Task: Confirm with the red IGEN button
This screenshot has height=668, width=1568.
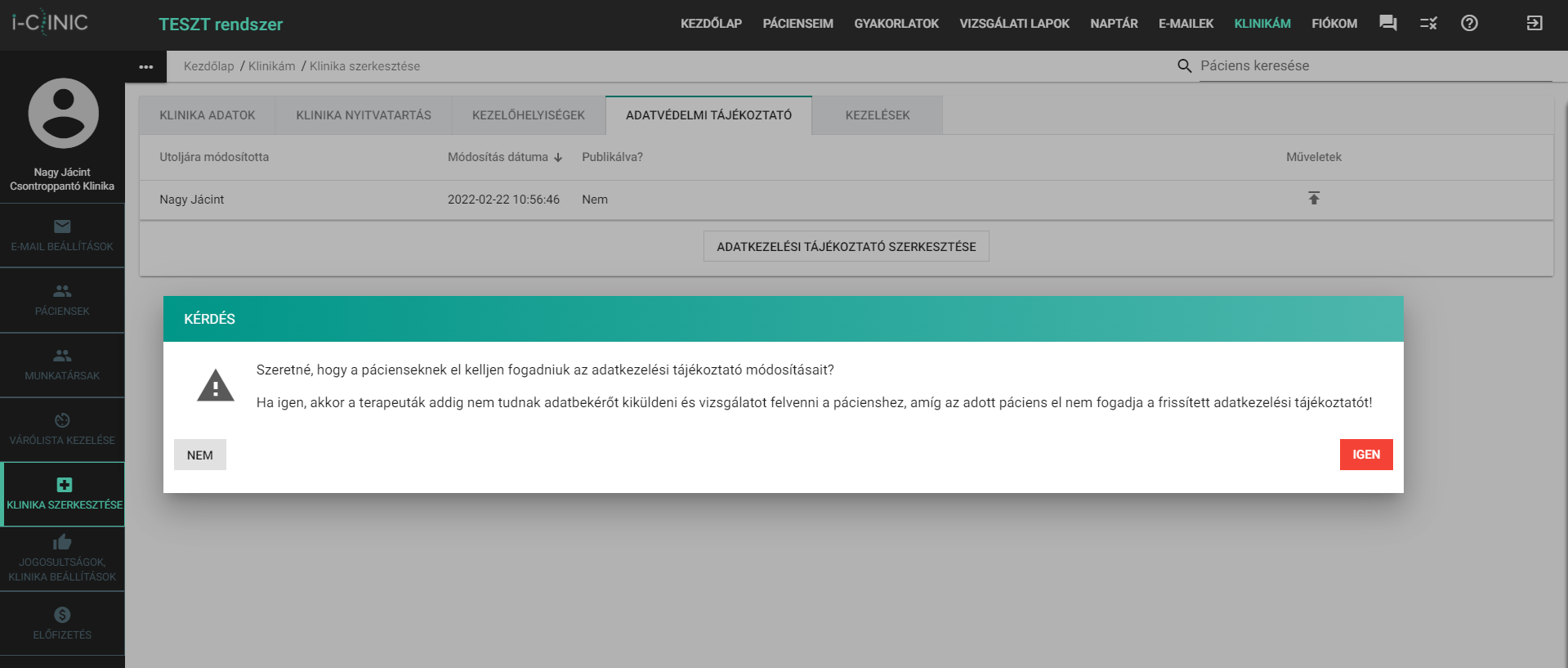Action: (1365, 455)
